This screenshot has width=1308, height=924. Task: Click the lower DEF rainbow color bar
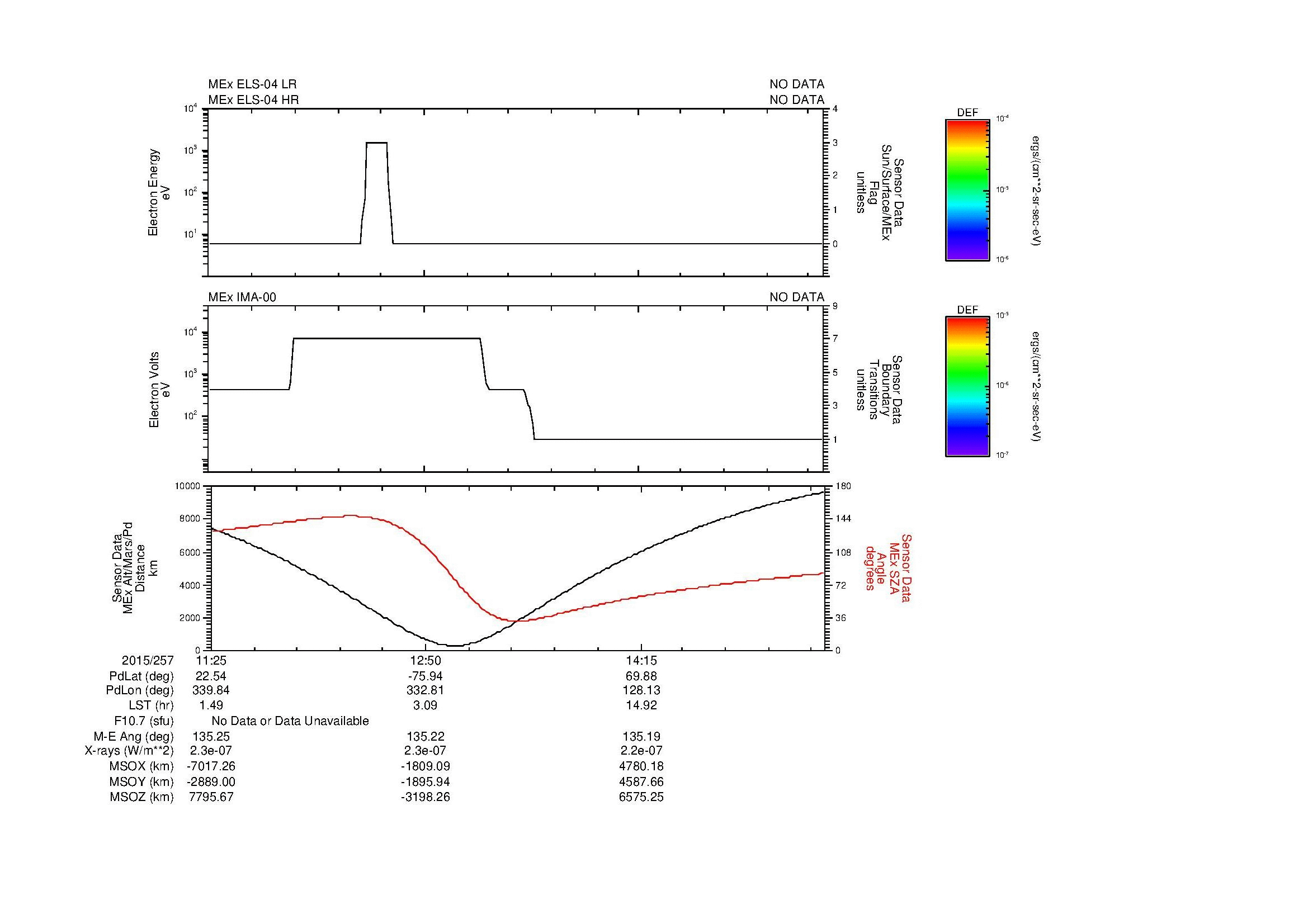point(967,387)
